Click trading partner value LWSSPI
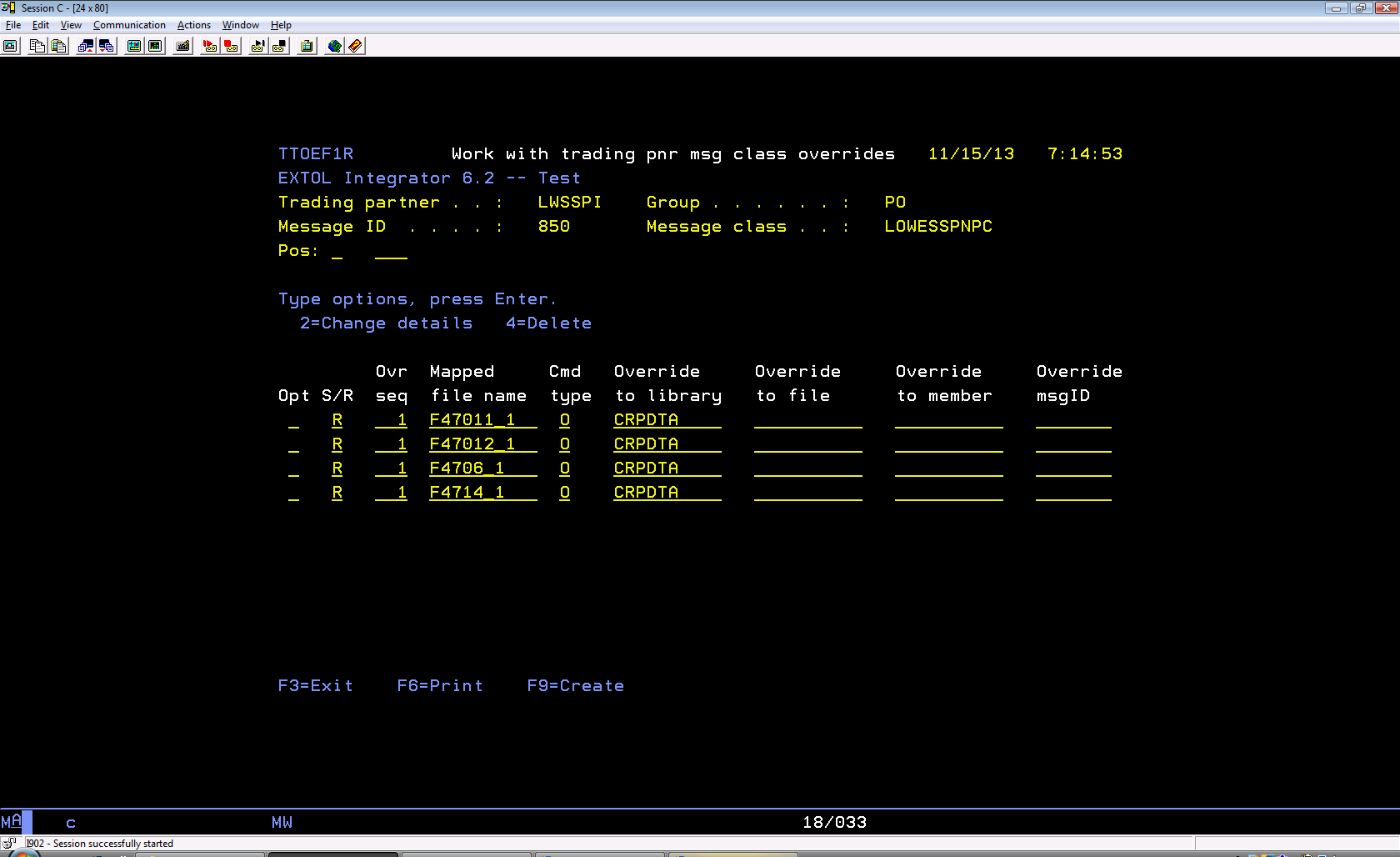The width and height of the screenshot is (1400, 857). pos(570,203)
